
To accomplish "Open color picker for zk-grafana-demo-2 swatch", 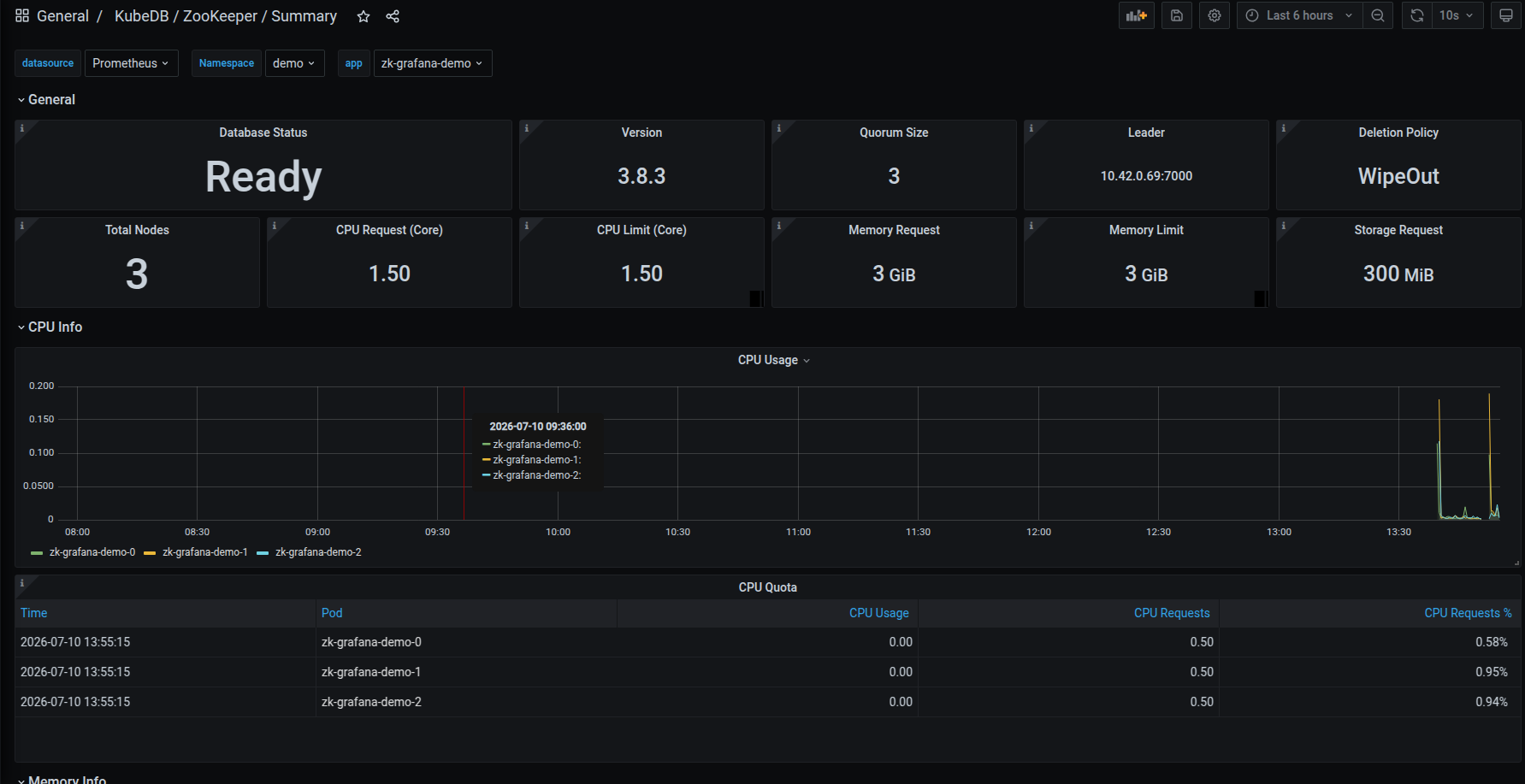I will [x=263, y=553].
